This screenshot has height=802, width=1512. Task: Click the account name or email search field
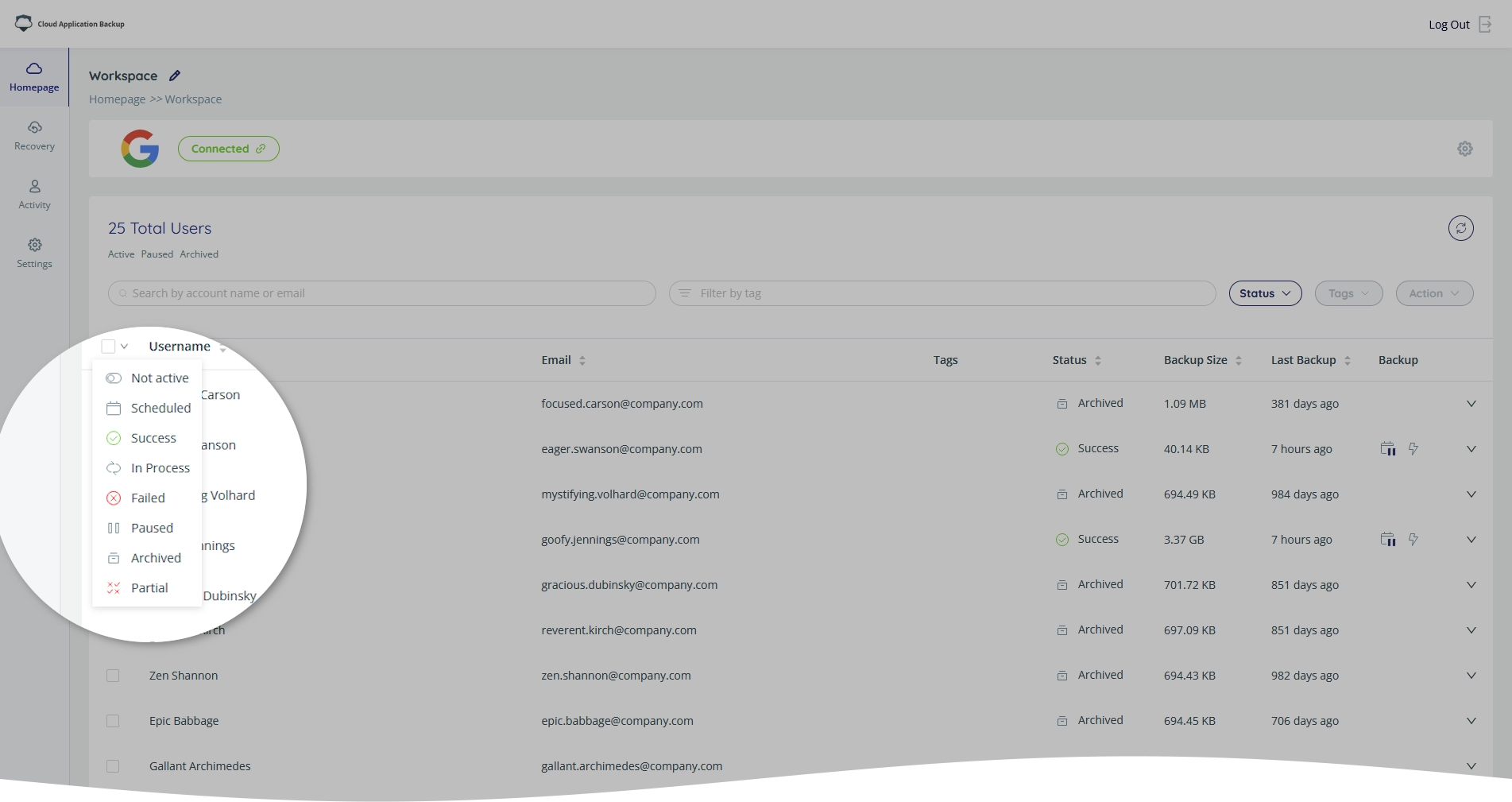[x=382, y=293]
